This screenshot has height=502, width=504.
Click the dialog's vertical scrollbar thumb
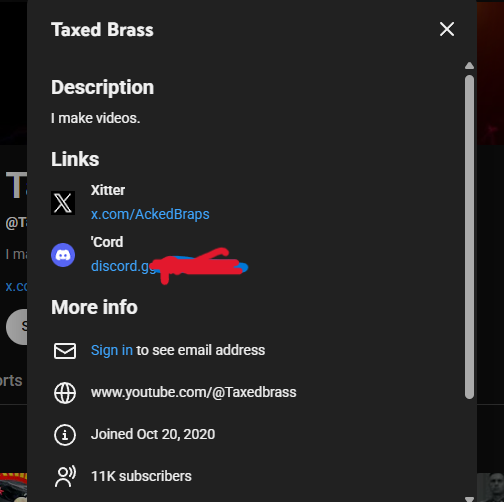[469, 237]
